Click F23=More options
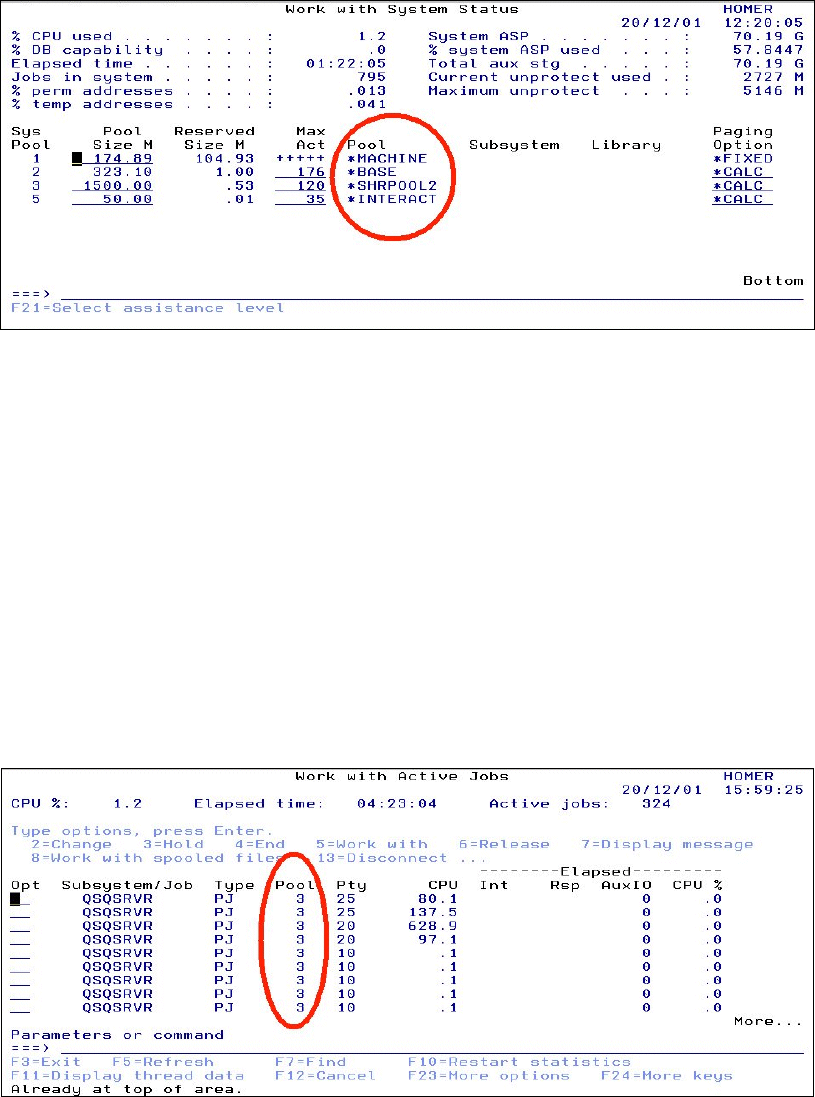 [488, 1075]
